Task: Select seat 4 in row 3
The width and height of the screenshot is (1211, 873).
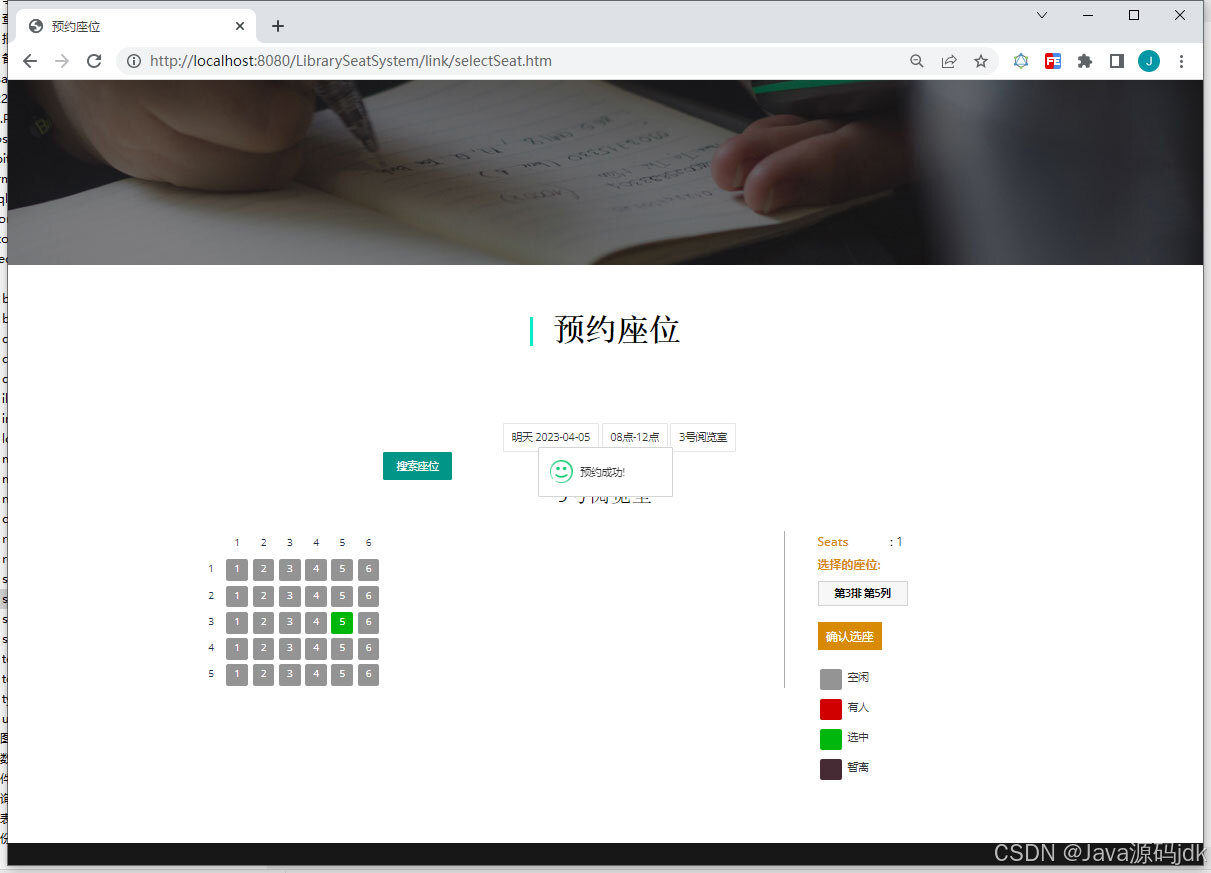Action: tap(316, 622)
